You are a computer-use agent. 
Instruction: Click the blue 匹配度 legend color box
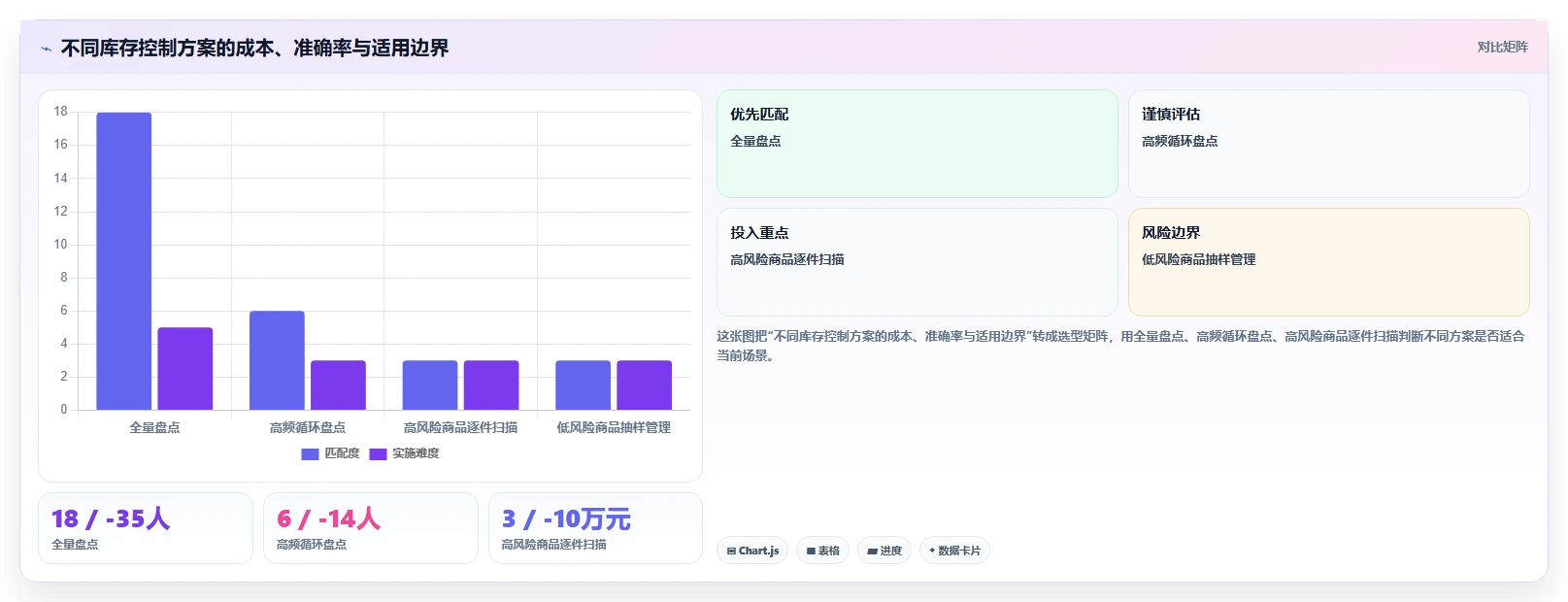coord(310,453)
